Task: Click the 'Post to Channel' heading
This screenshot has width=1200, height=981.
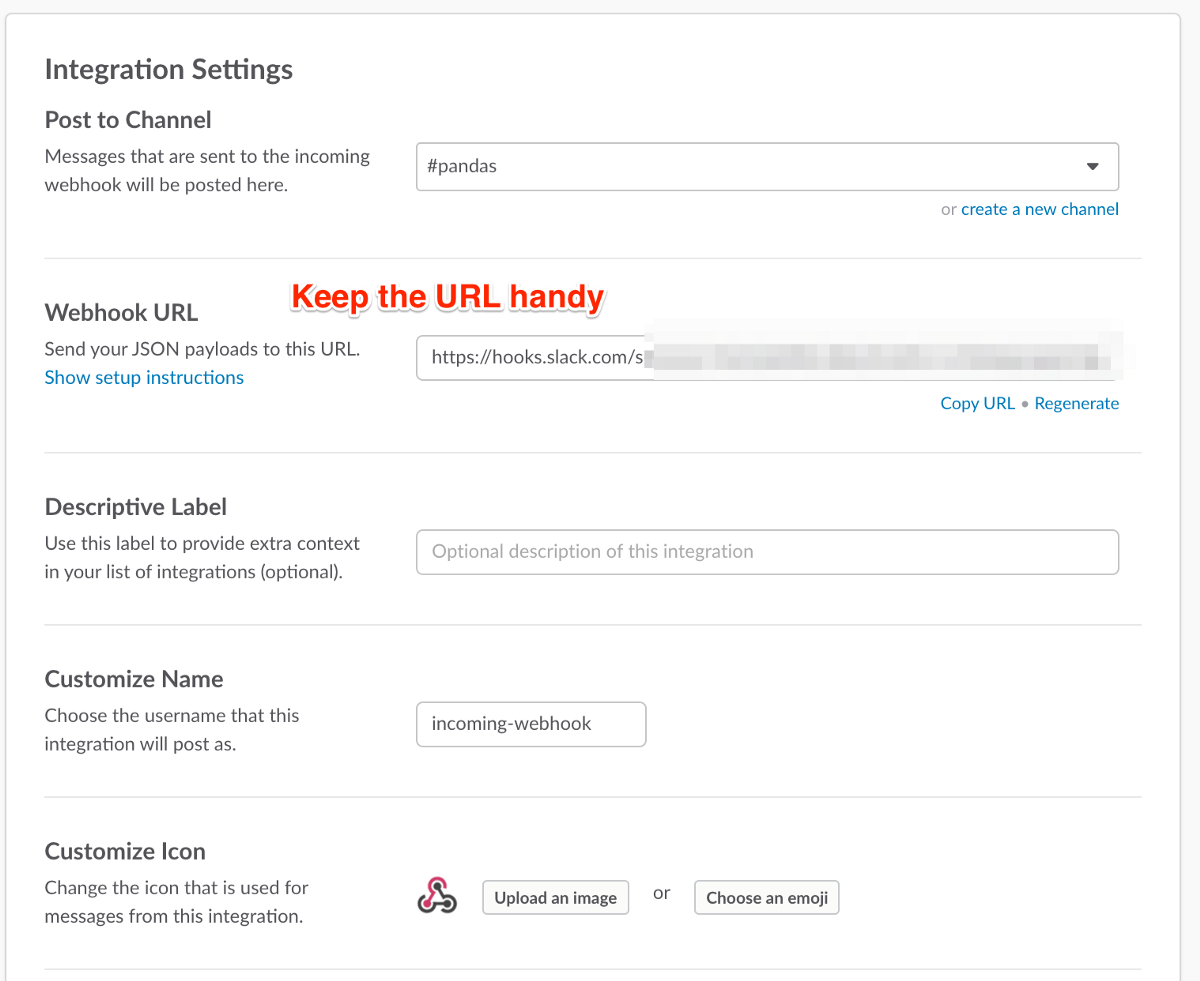Action: tap(128, 120)
